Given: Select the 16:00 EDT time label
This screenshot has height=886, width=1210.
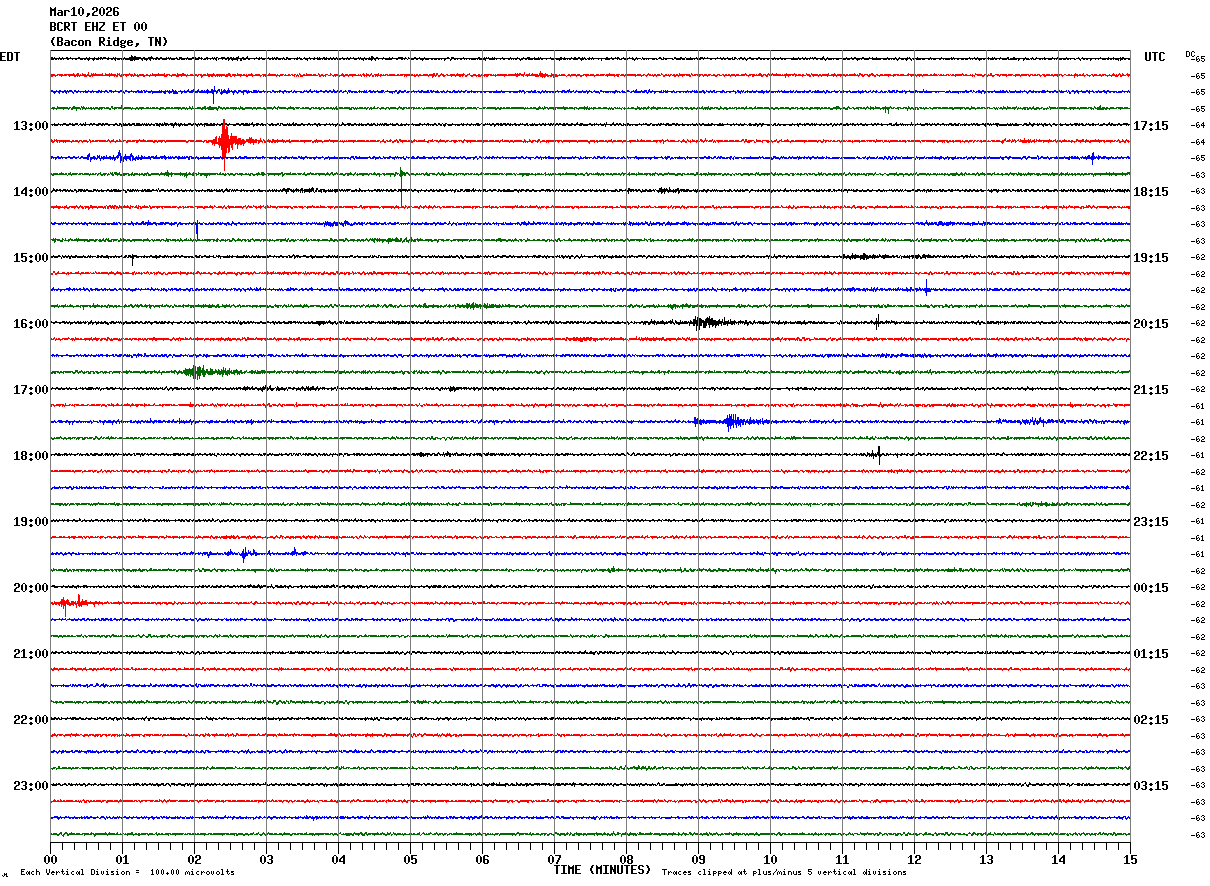Looking at the screenshot, I should pos(31,324).
